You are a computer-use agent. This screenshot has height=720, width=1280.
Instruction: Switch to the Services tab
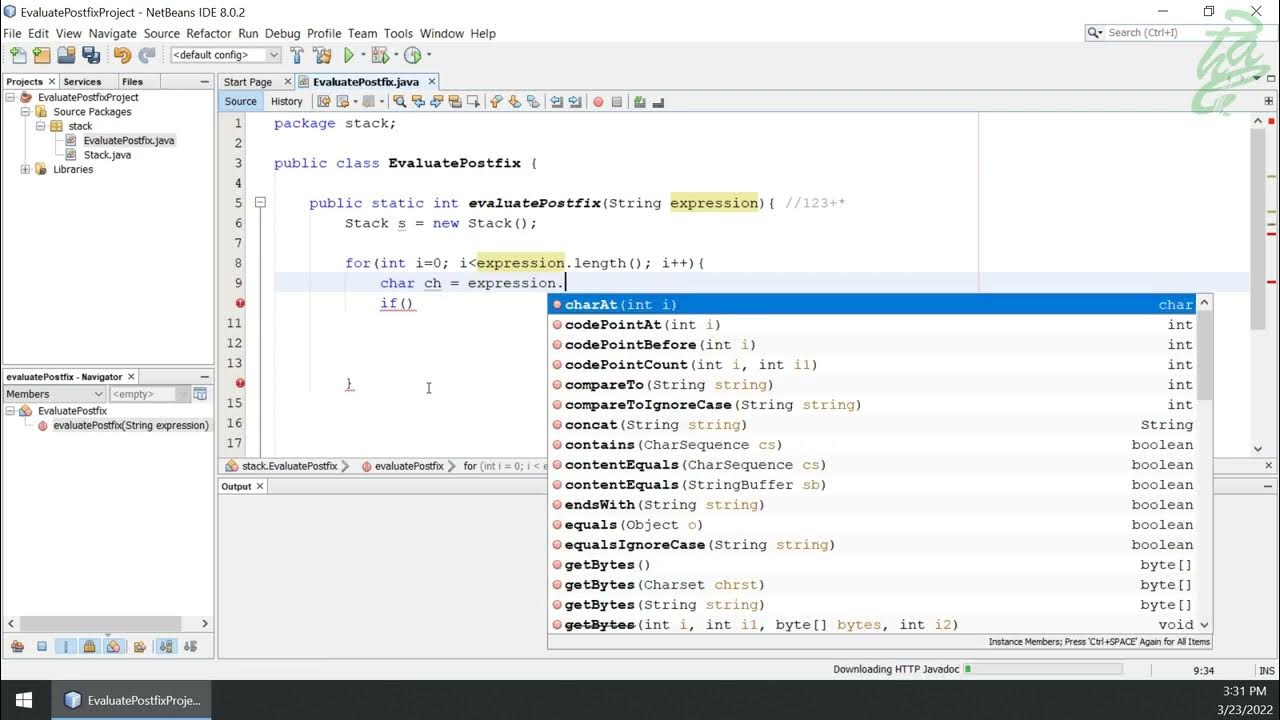pos(82,81)
